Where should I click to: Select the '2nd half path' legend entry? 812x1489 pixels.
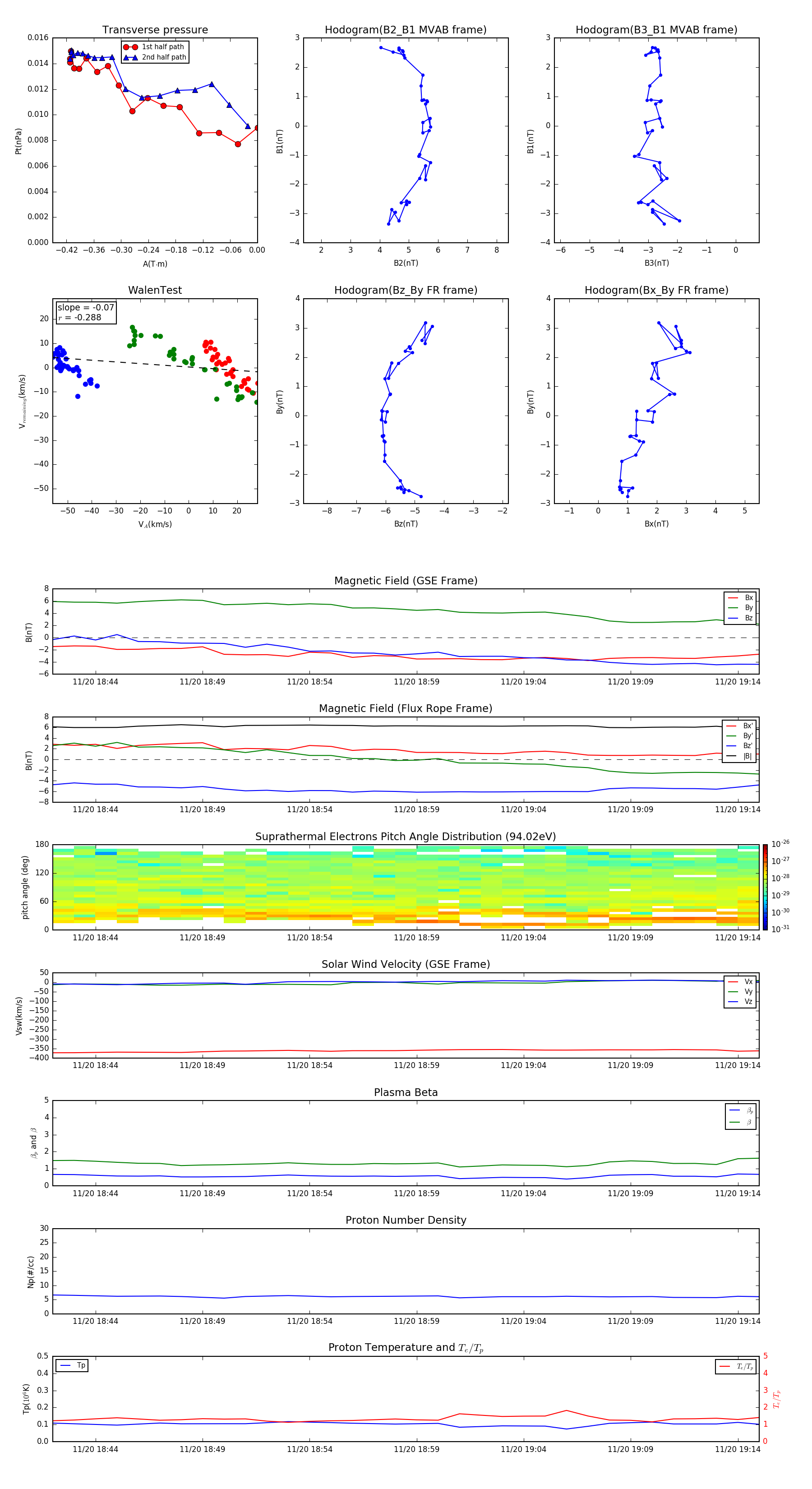click(155, 57)
